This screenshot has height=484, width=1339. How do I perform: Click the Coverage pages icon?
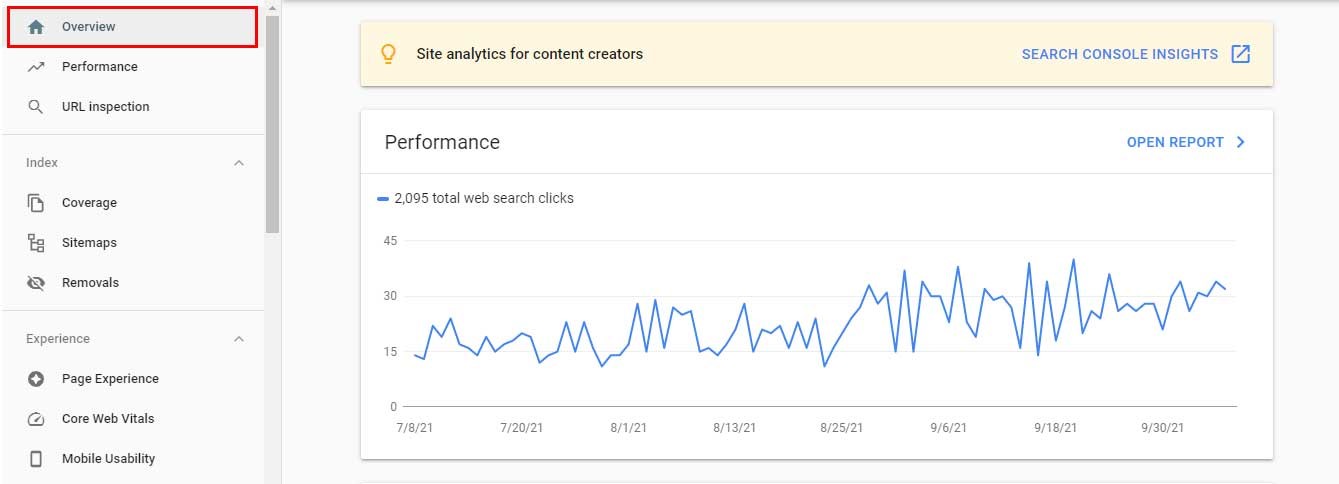point(36,203)
